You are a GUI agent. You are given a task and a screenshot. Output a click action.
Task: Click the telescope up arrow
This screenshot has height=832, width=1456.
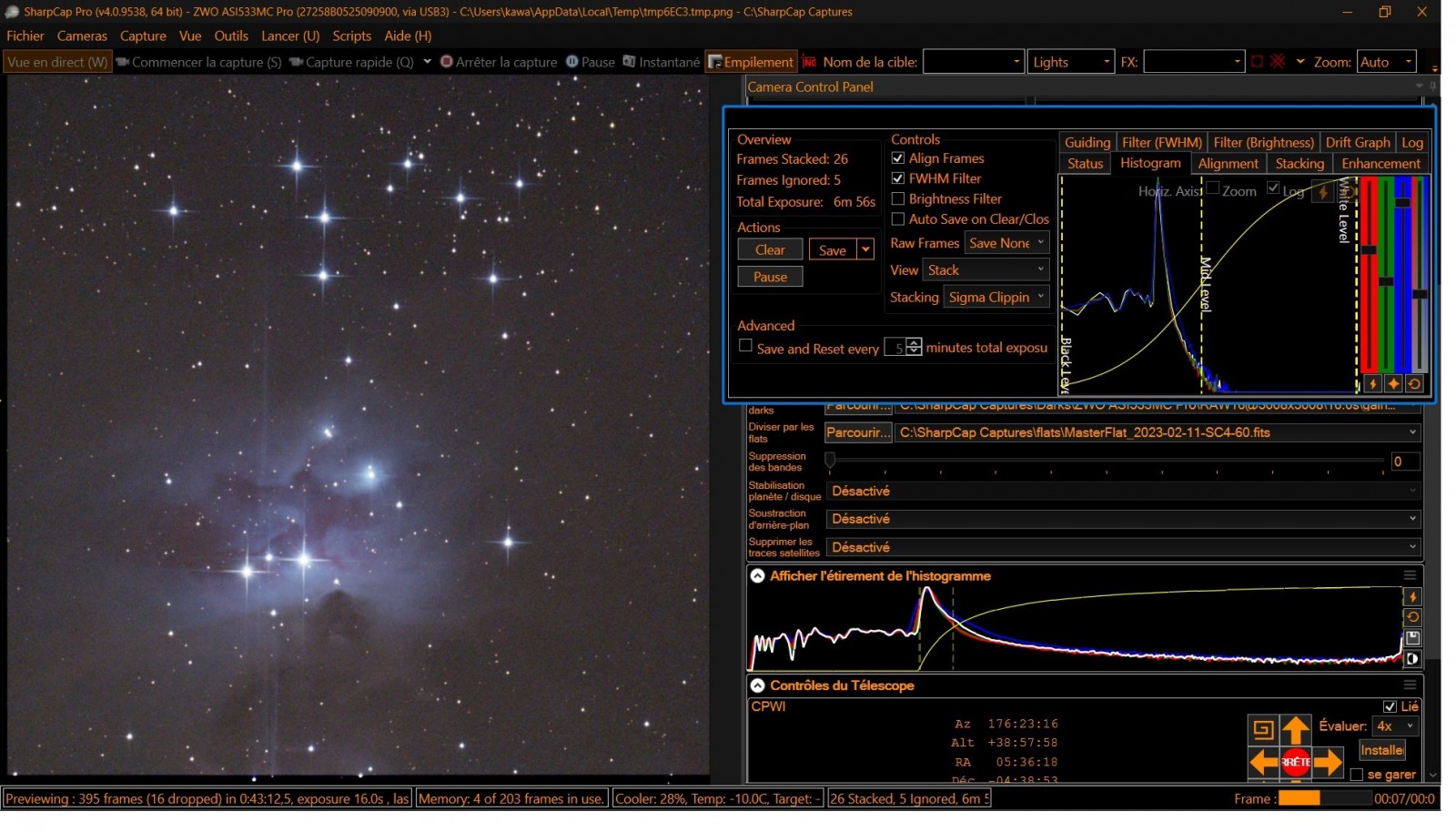(x=1295, y=729)
